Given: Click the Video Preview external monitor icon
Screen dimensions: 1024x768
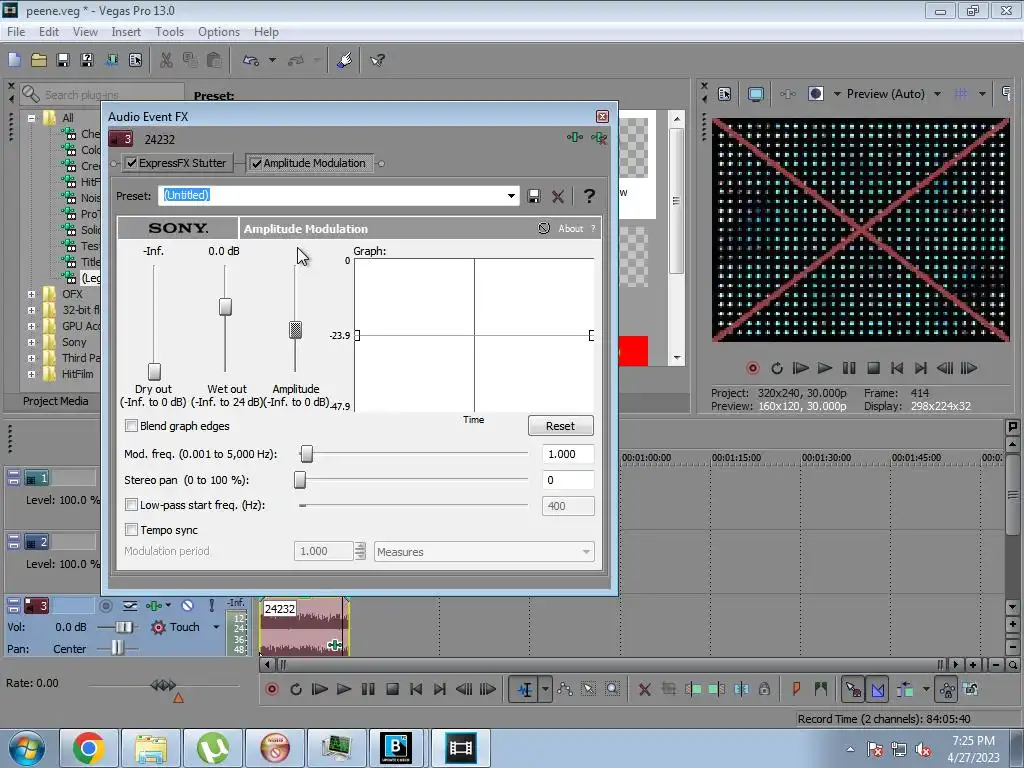Looking at the screenshot, I should (x=756, y=94).
